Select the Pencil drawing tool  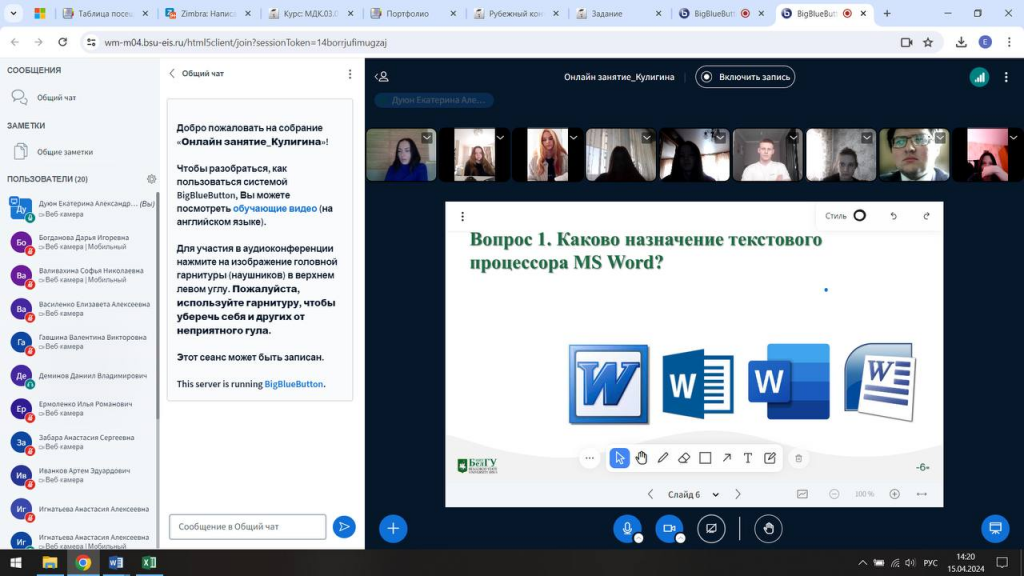tap(663, 458)
